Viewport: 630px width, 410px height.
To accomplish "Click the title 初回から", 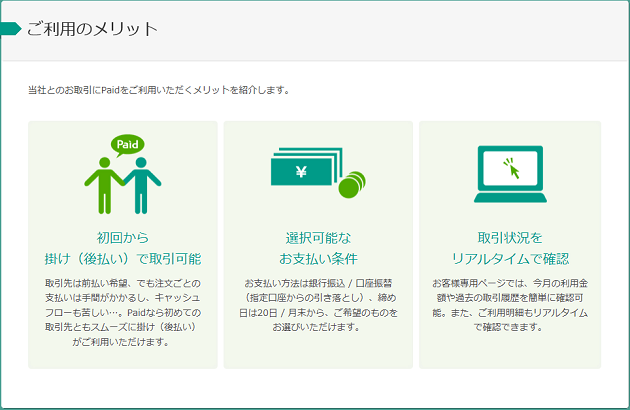I will point(123,238).
